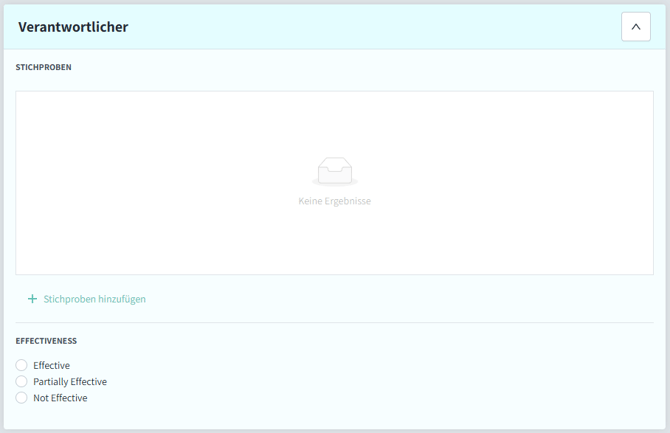Open the Stichproben hinzufügen link
This screenshot has height=433, width=670.
(94, 299)
